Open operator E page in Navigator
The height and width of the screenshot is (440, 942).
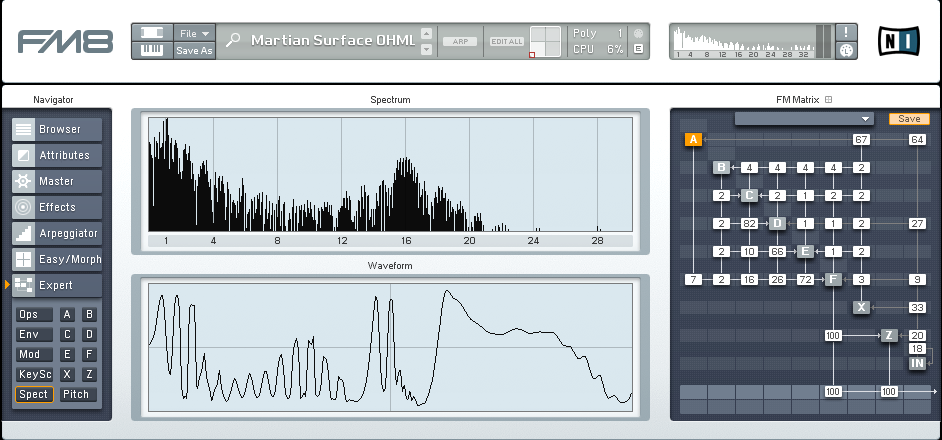click(67, 354)
